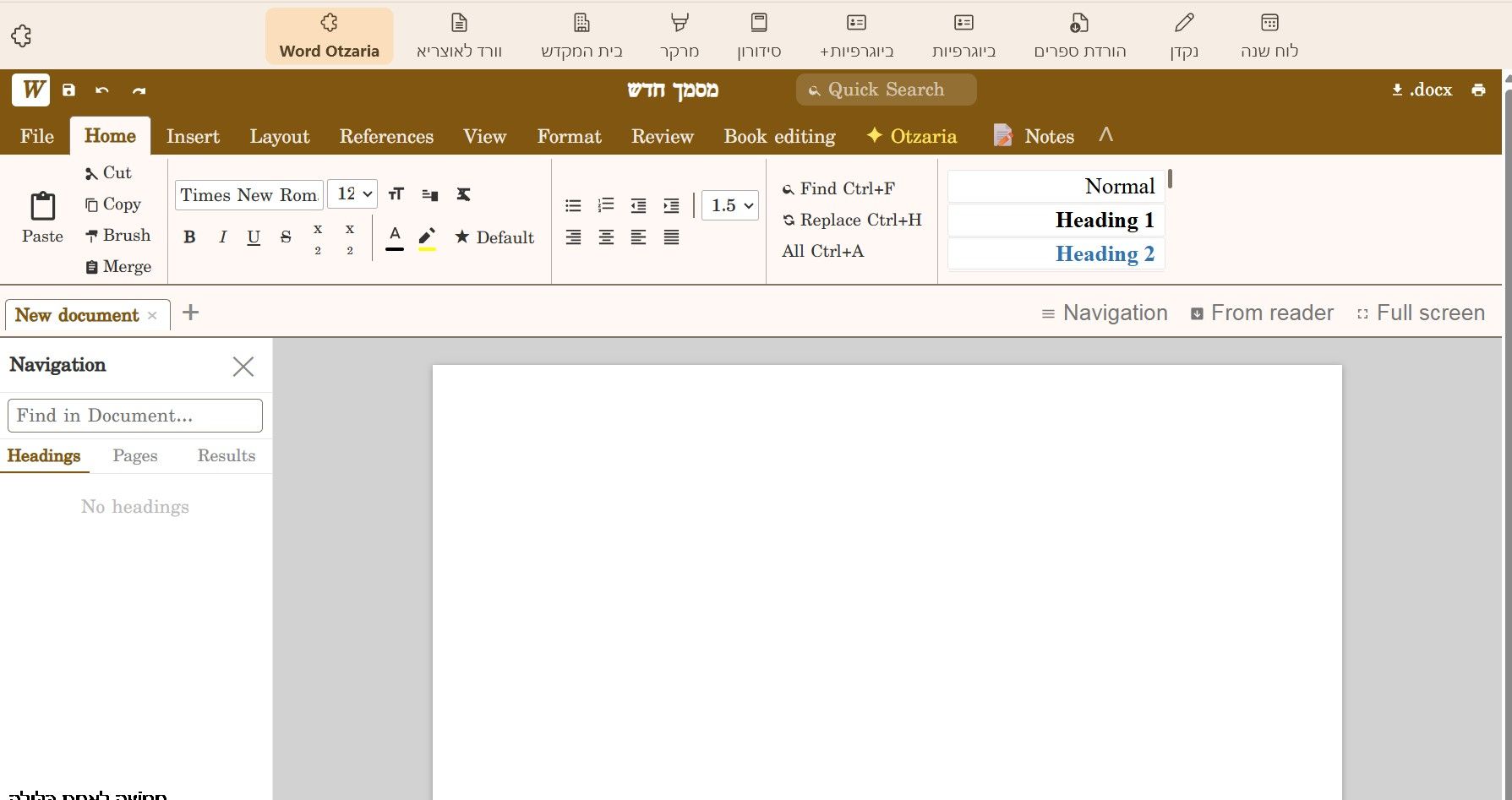Click the Redo arrow icon
1512x800 pixels.
coord(139,90)
